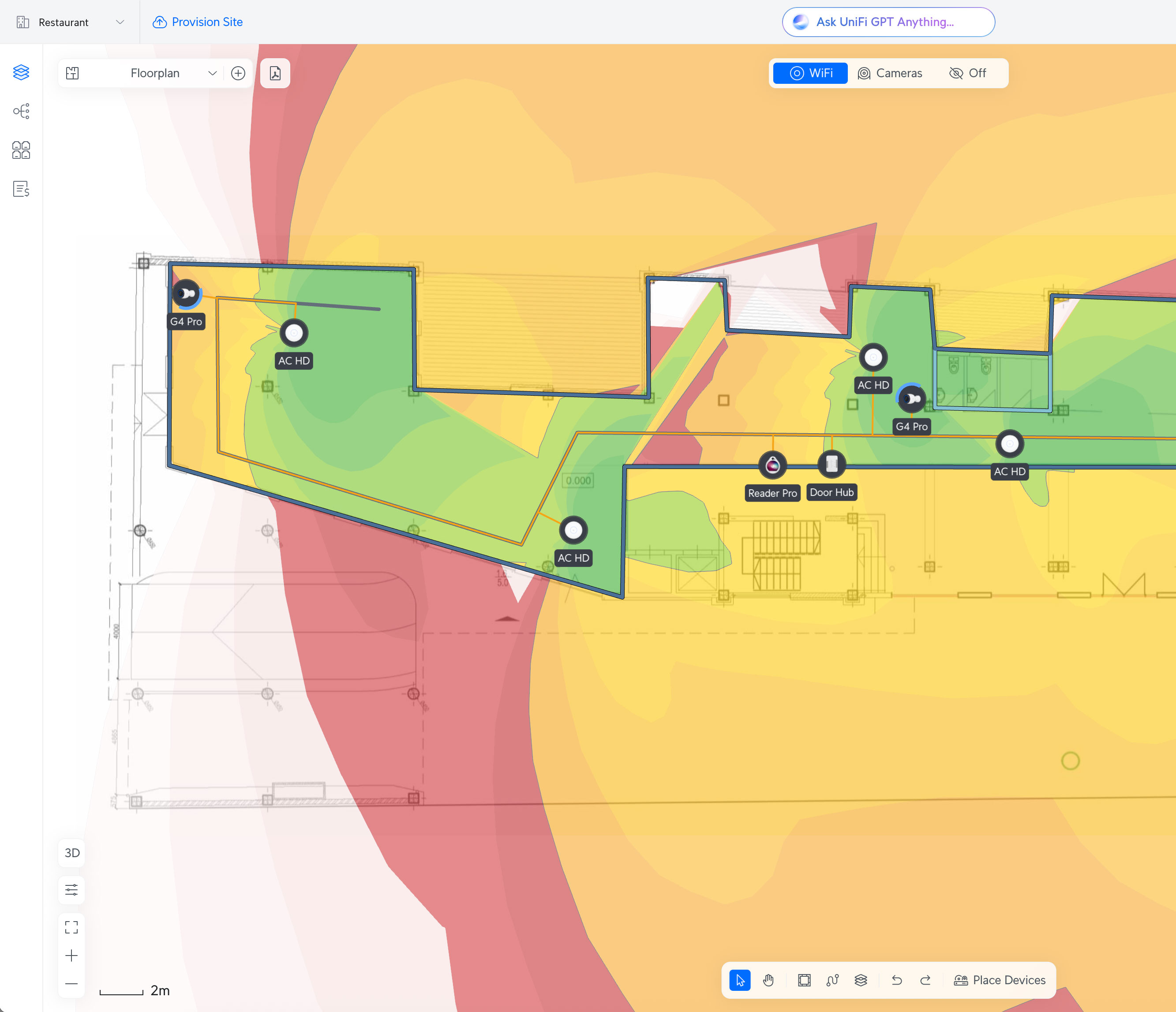Add a new floorplan with the plus button
The image size is (1176, 1012).
pyautogui.click(x=238, y=73)
